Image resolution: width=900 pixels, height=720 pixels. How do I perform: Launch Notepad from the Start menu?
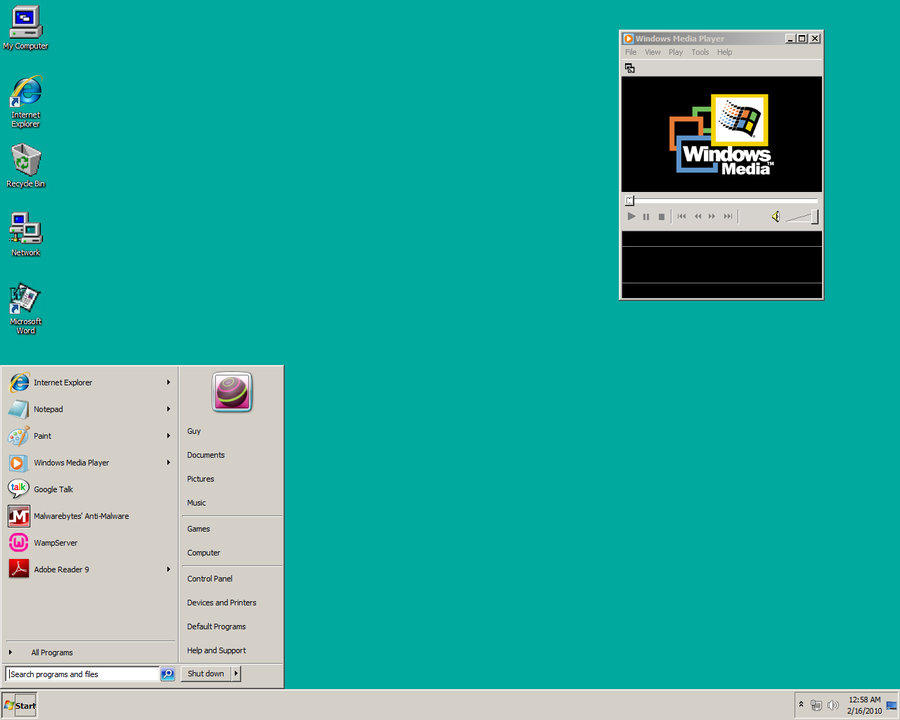click(90, 409)
